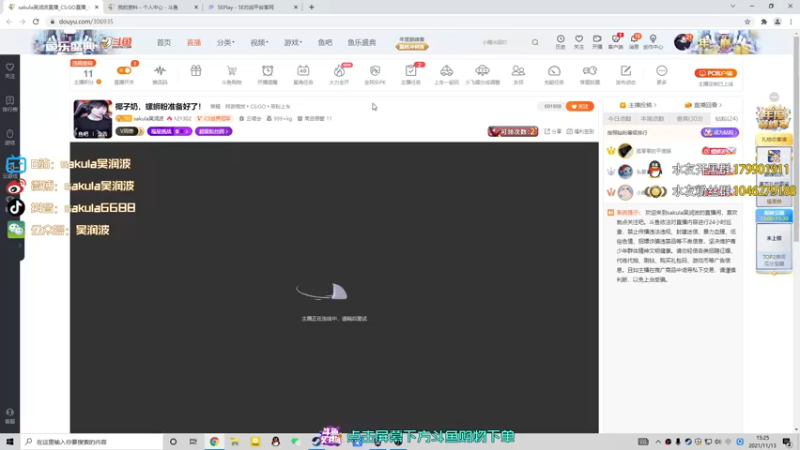The width and height of the screenshot is (800, 450).
Task: Expand the 分类 navigation dropdown
Action: 226,42
